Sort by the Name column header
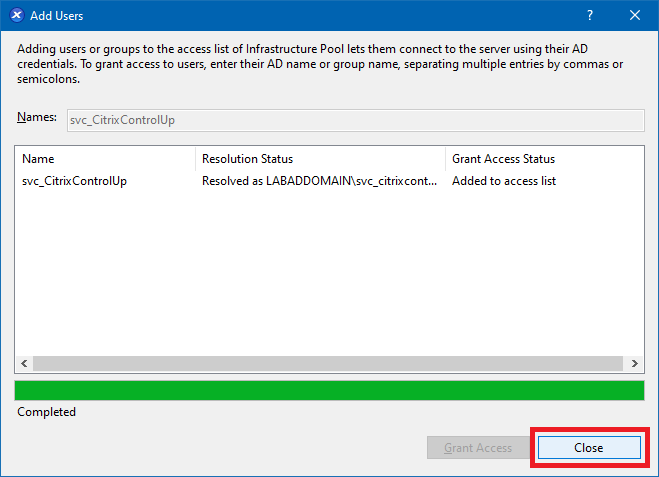The width and height of the screenshot is (659, 477). point(105,159)
